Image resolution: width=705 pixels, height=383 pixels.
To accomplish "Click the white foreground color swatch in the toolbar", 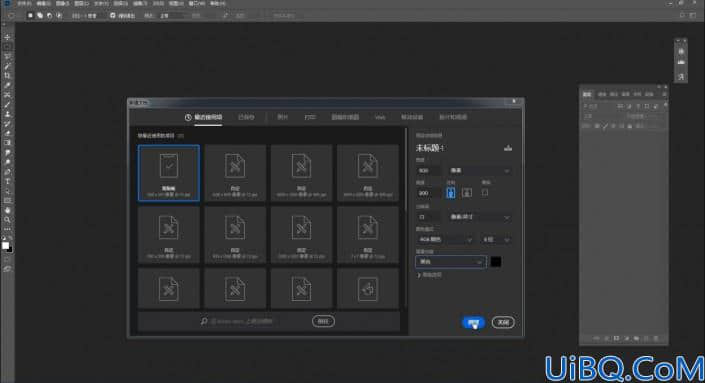I will 5,245.
